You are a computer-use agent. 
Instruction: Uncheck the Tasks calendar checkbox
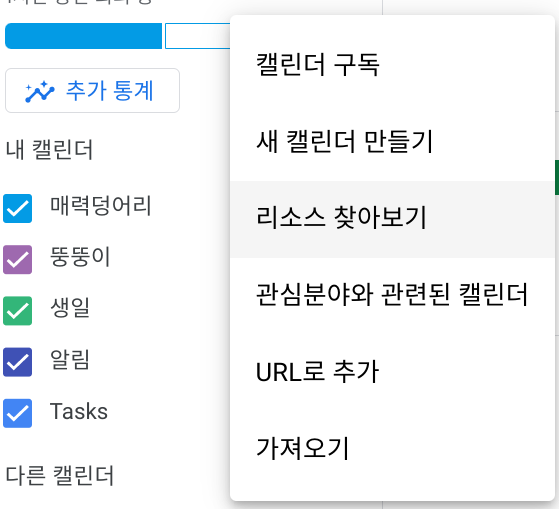tap(17, 413)
